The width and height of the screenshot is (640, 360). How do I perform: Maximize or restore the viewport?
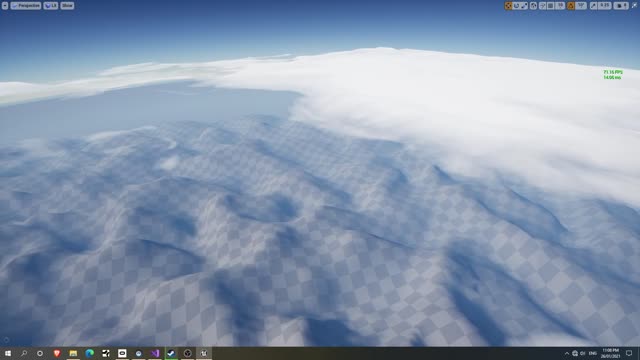tap(634, 5)
